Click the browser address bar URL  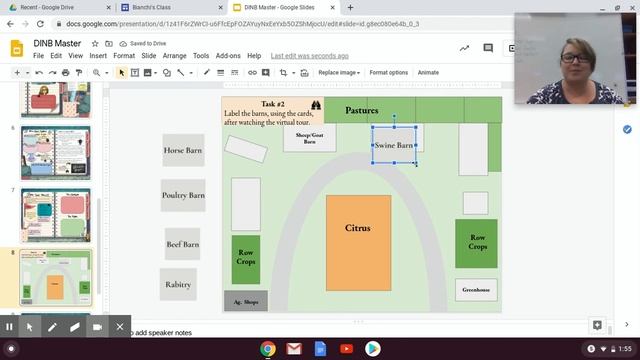tap(242, 24)
